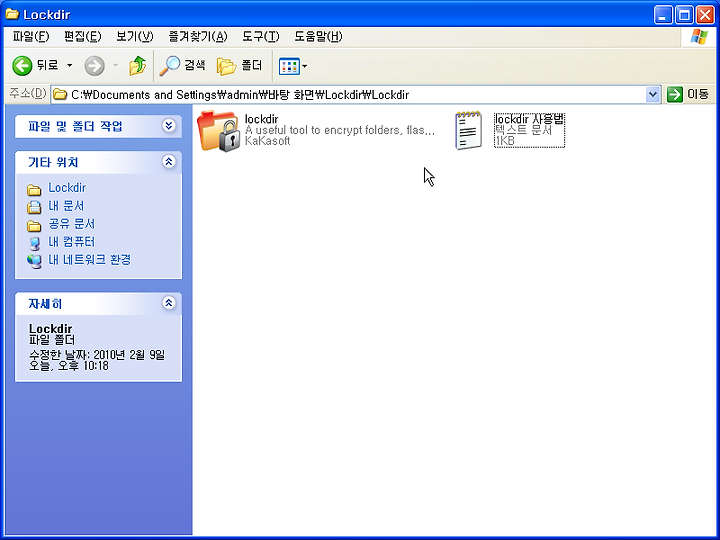Click the 파일 및 폴더 작업 header text
The image size is (720, 540).
75,126
